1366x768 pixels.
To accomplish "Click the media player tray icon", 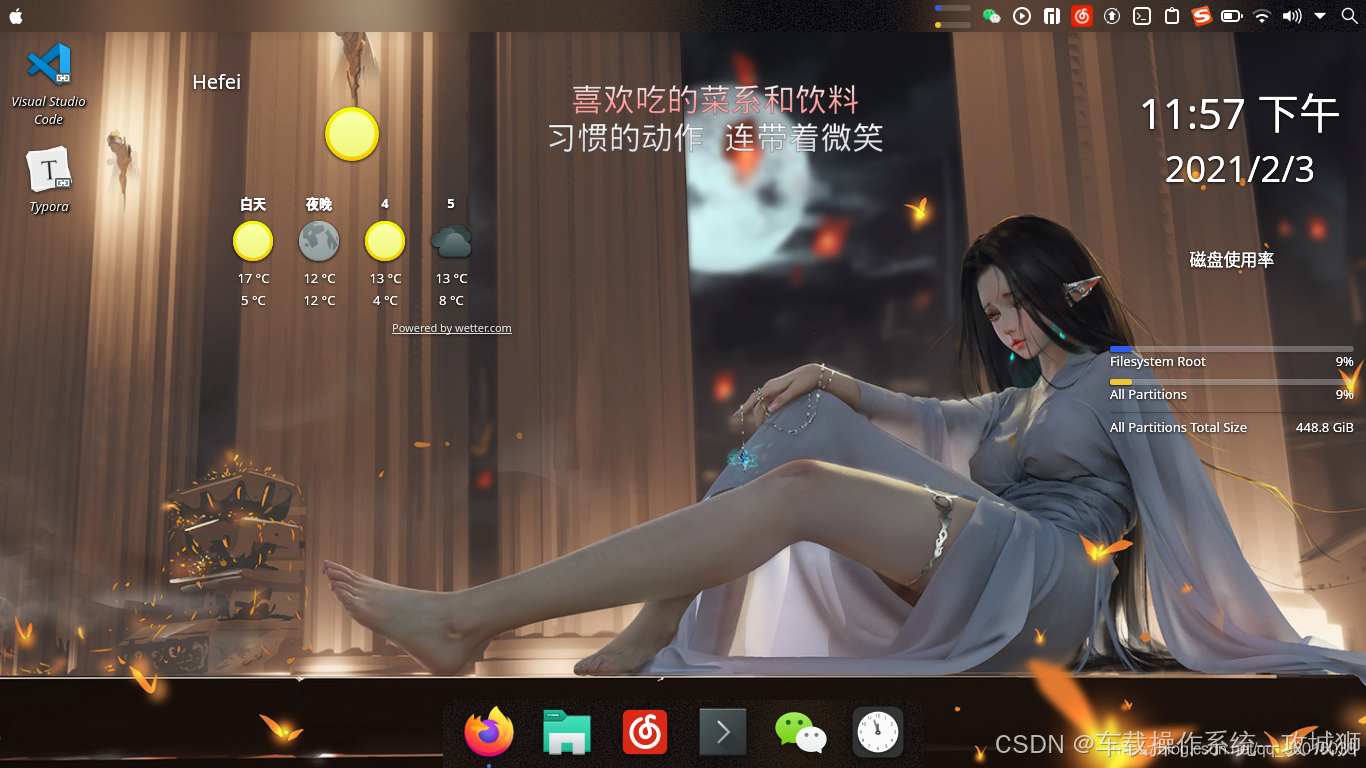I will pos(1022,16).
